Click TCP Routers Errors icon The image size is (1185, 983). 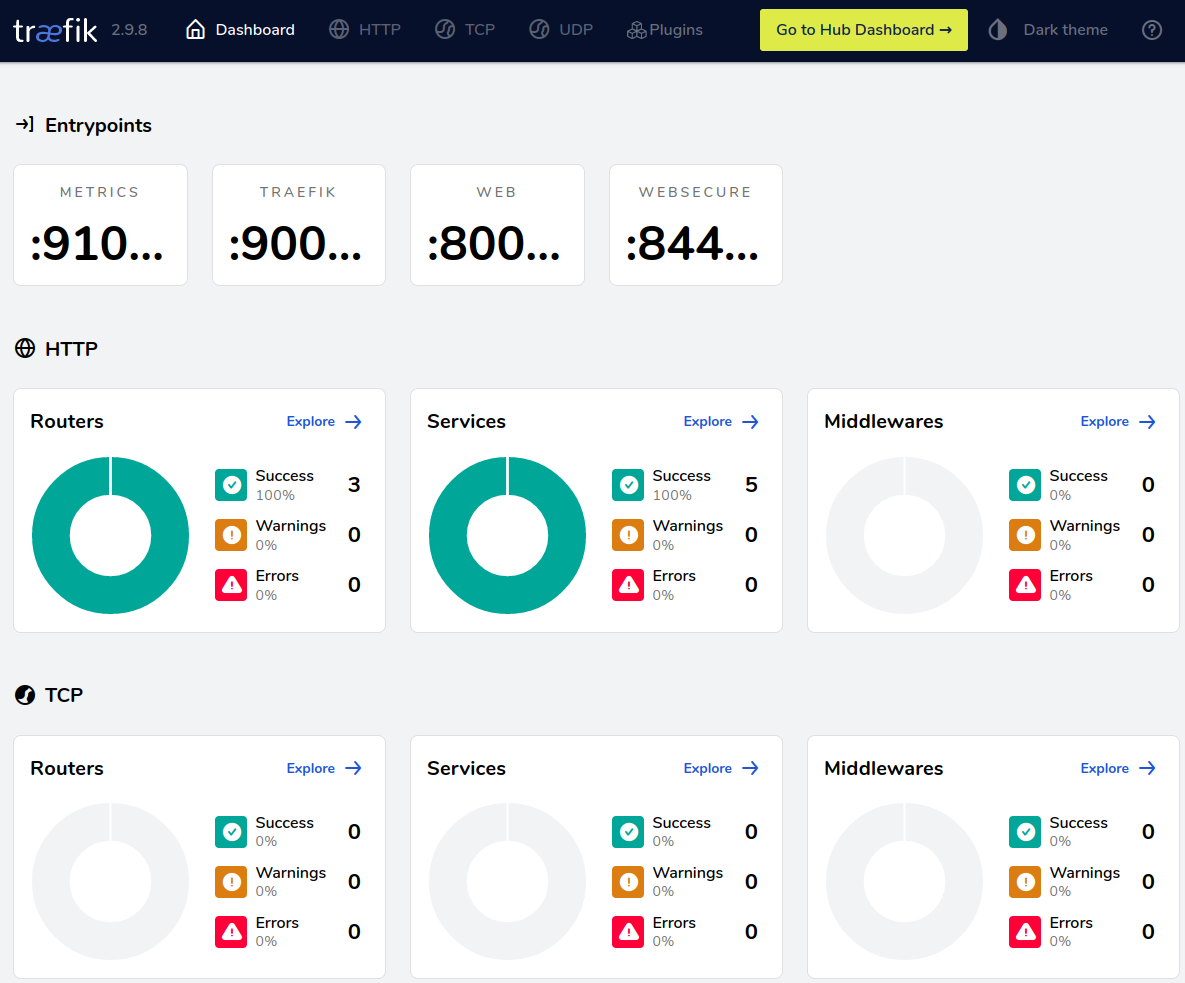coord(231,932)
